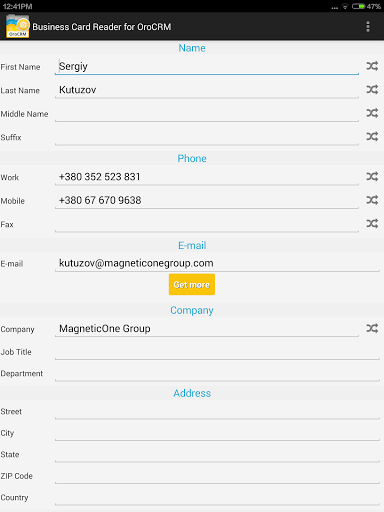
Task: Focus the empty State field
Action: pos(217,454)
